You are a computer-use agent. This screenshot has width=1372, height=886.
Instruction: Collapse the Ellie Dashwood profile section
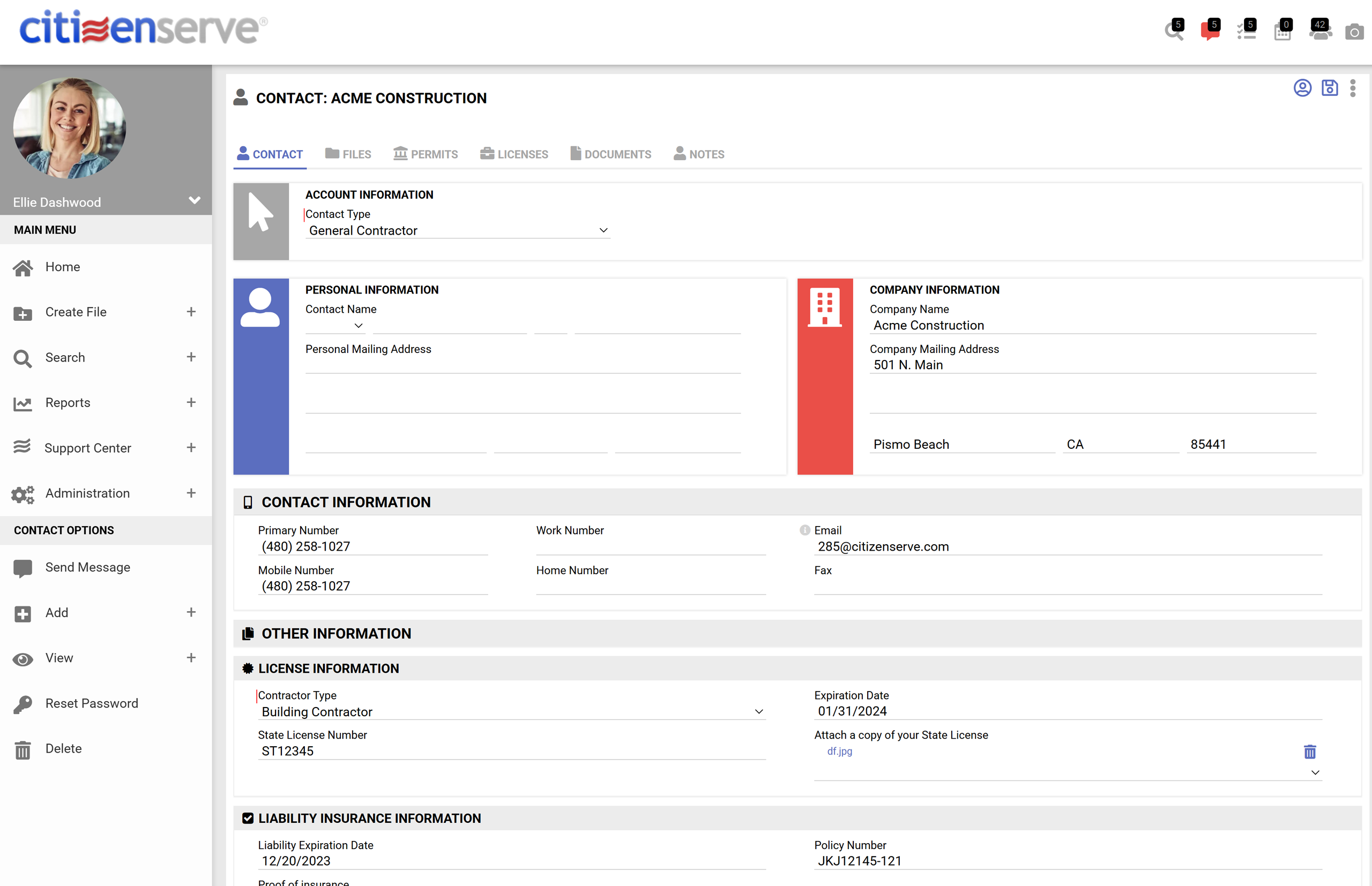coord(194,200)
